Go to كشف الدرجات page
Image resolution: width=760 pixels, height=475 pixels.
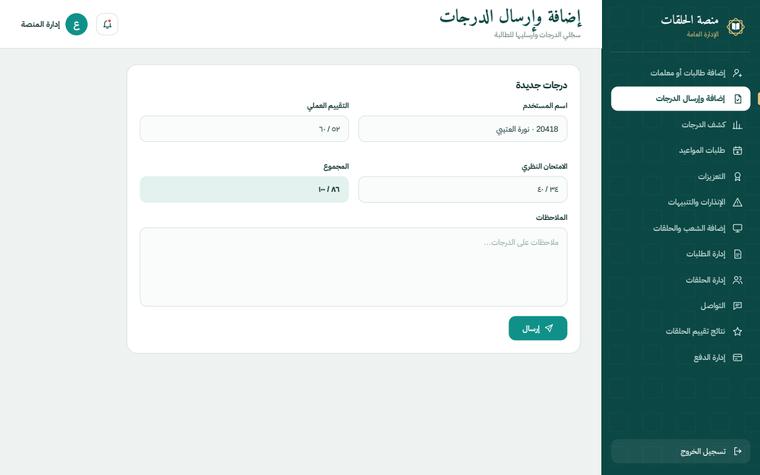tap(681, 125)
